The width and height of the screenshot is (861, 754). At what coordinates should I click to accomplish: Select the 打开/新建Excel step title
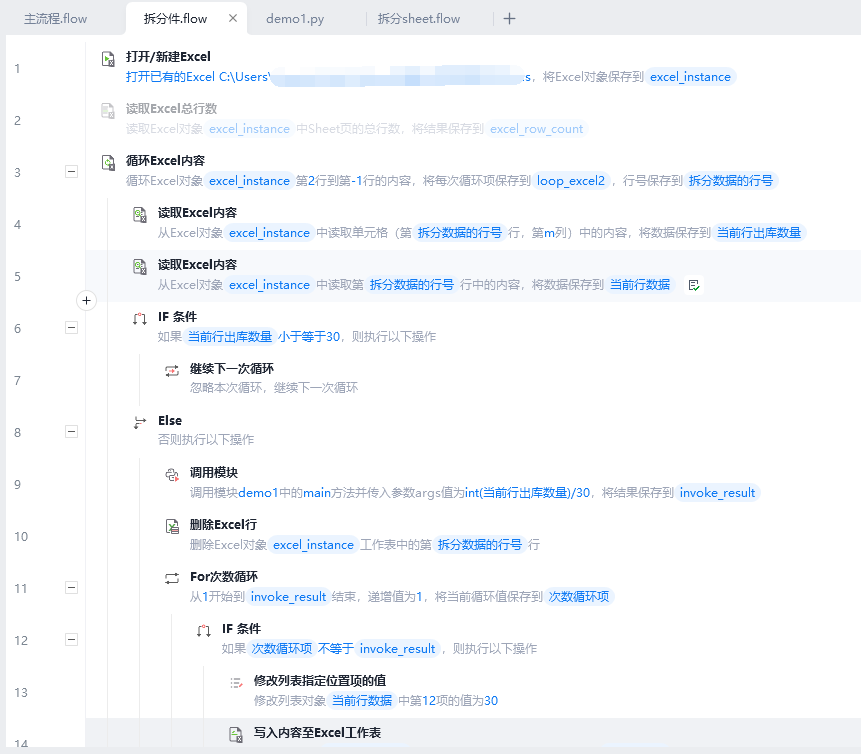pyautogui.click(x=168, y=57)
